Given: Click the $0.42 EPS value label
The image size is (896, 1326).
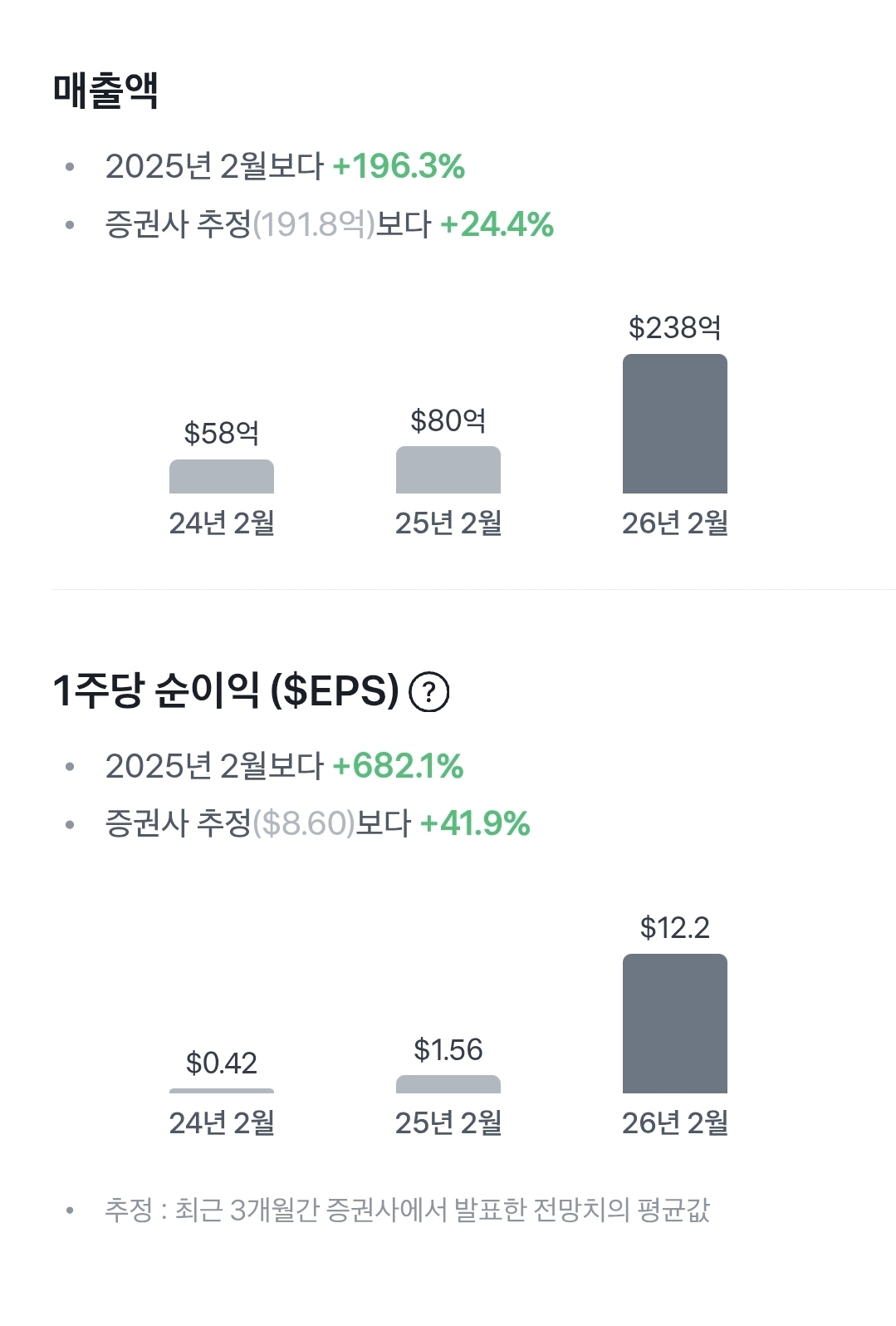Looking at the screenshot, I should click(222, 1063).
